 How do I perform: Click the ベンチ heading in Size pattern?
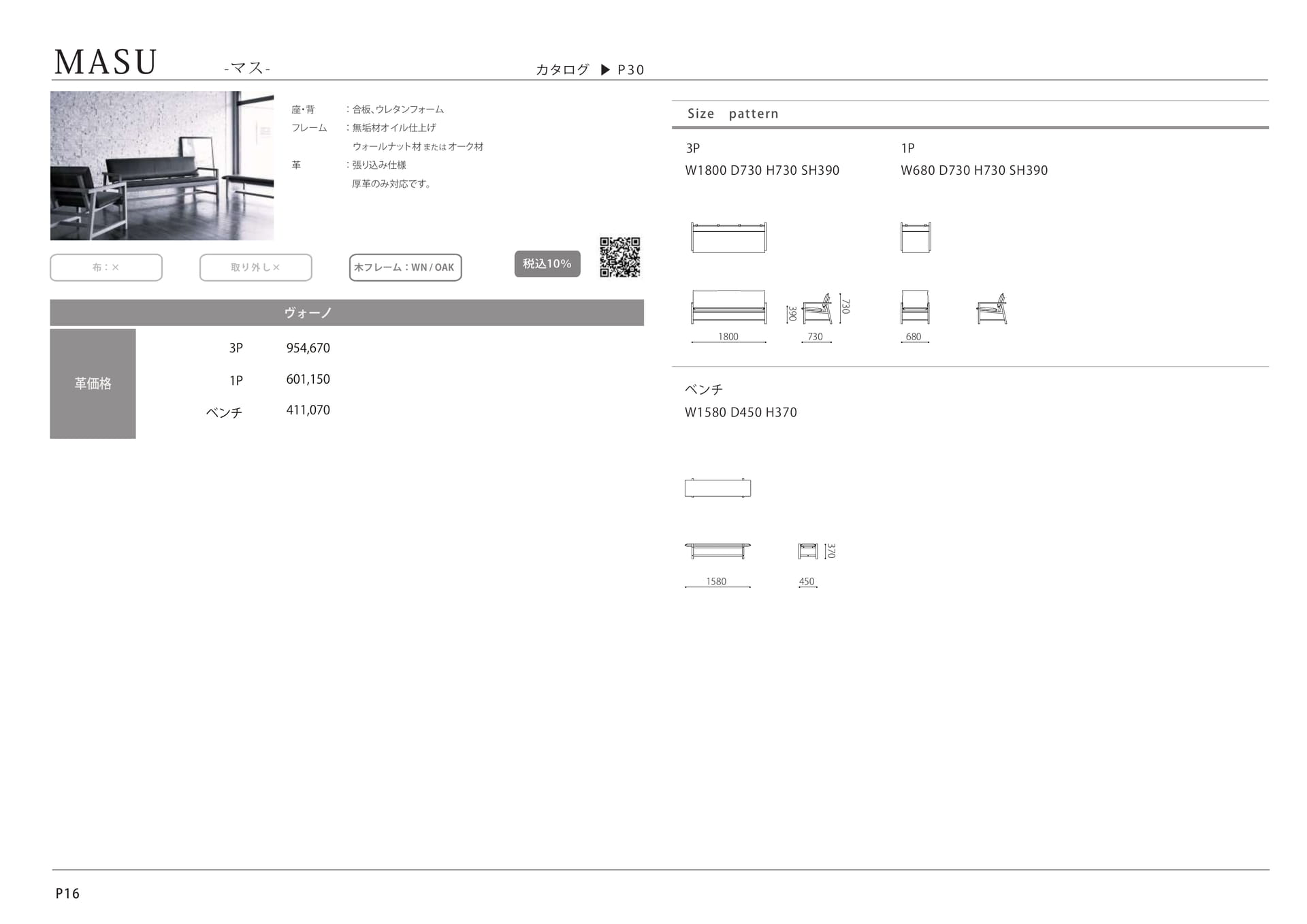click(704, 389)
